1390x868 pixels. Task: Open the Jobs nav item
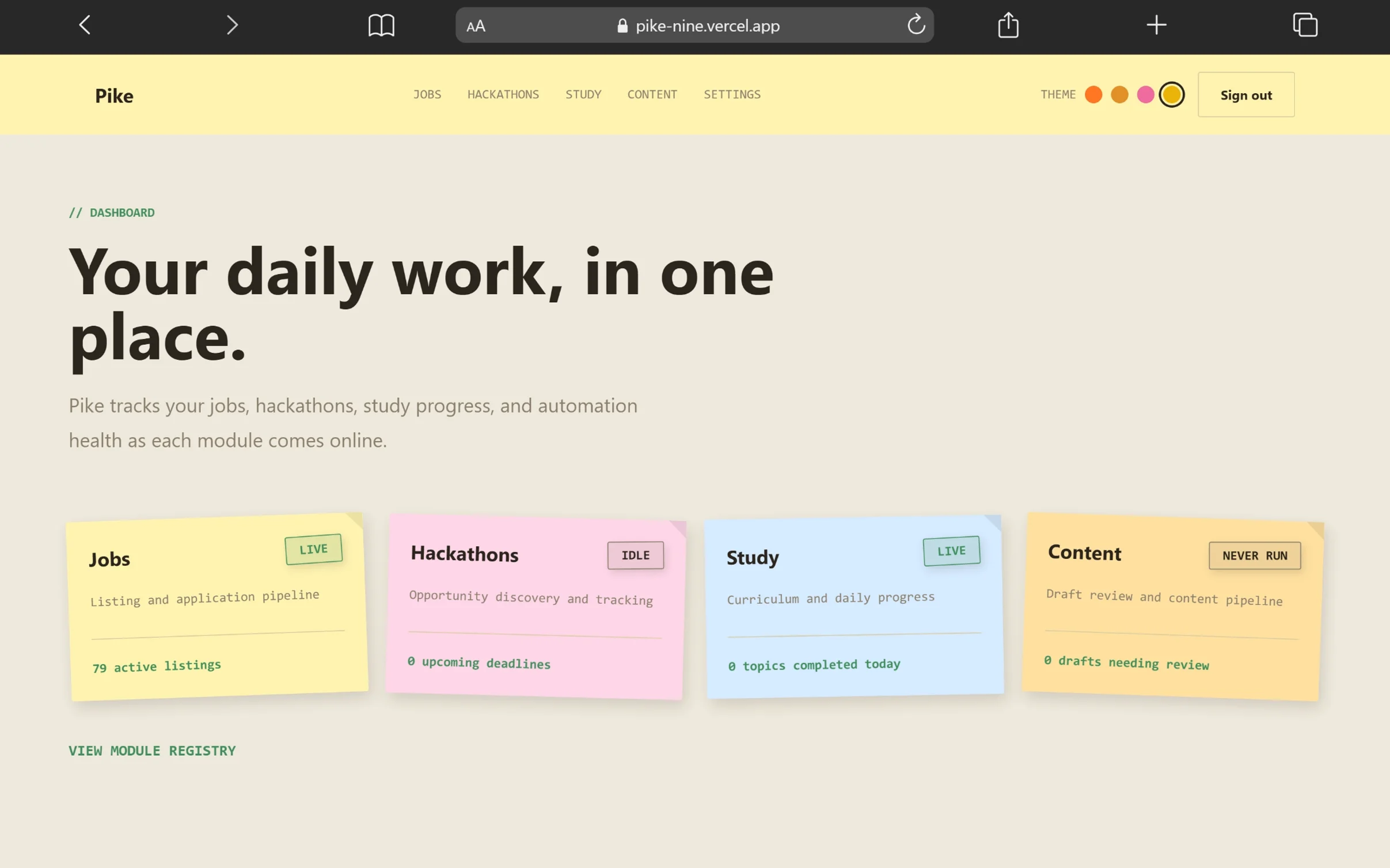(x=427, y=94)
